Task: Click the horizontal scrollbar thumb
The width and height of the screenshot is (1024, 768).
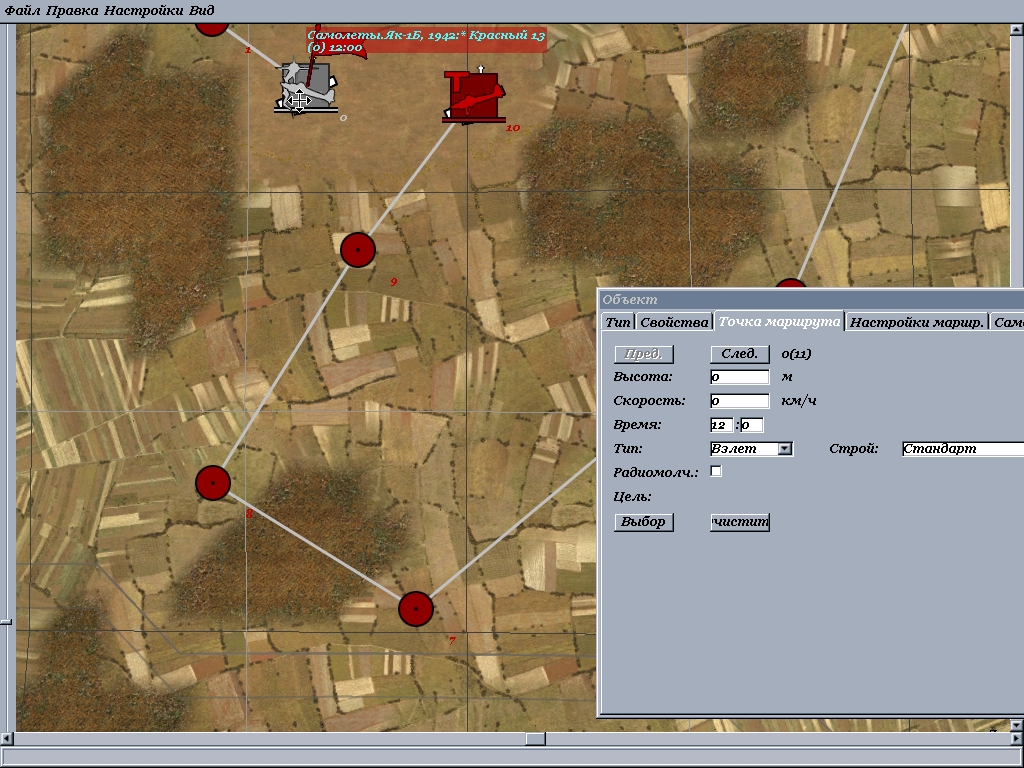Action: 536,739
